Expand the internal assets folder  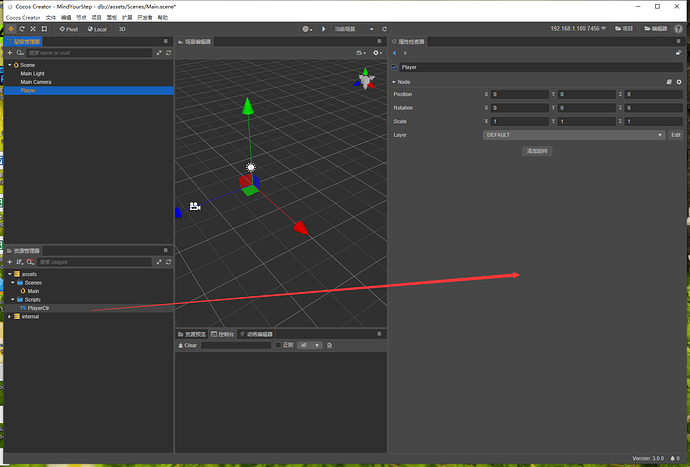point(10,316)
